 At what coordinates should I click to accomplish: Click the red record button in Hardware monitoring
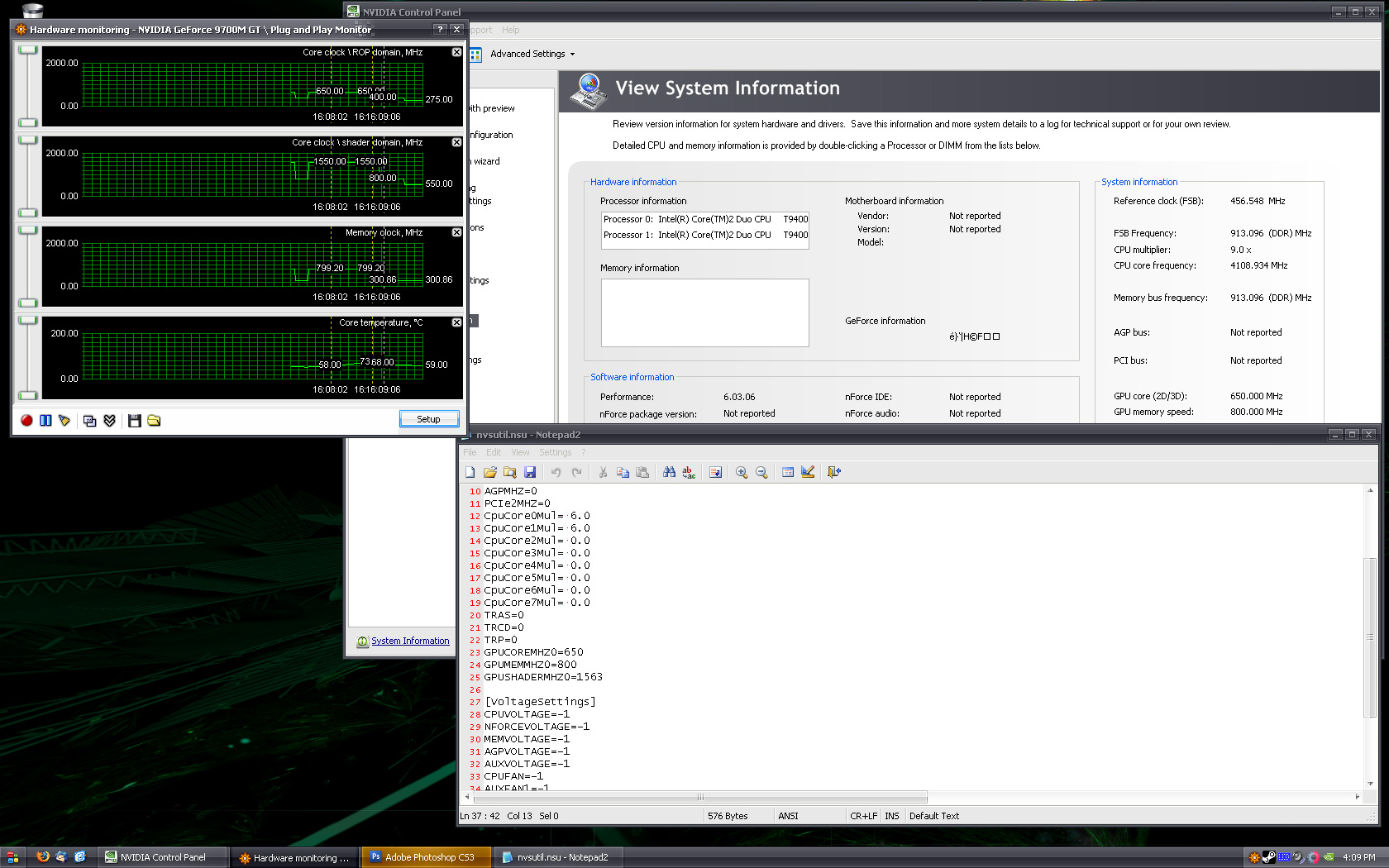pos(26,420)
